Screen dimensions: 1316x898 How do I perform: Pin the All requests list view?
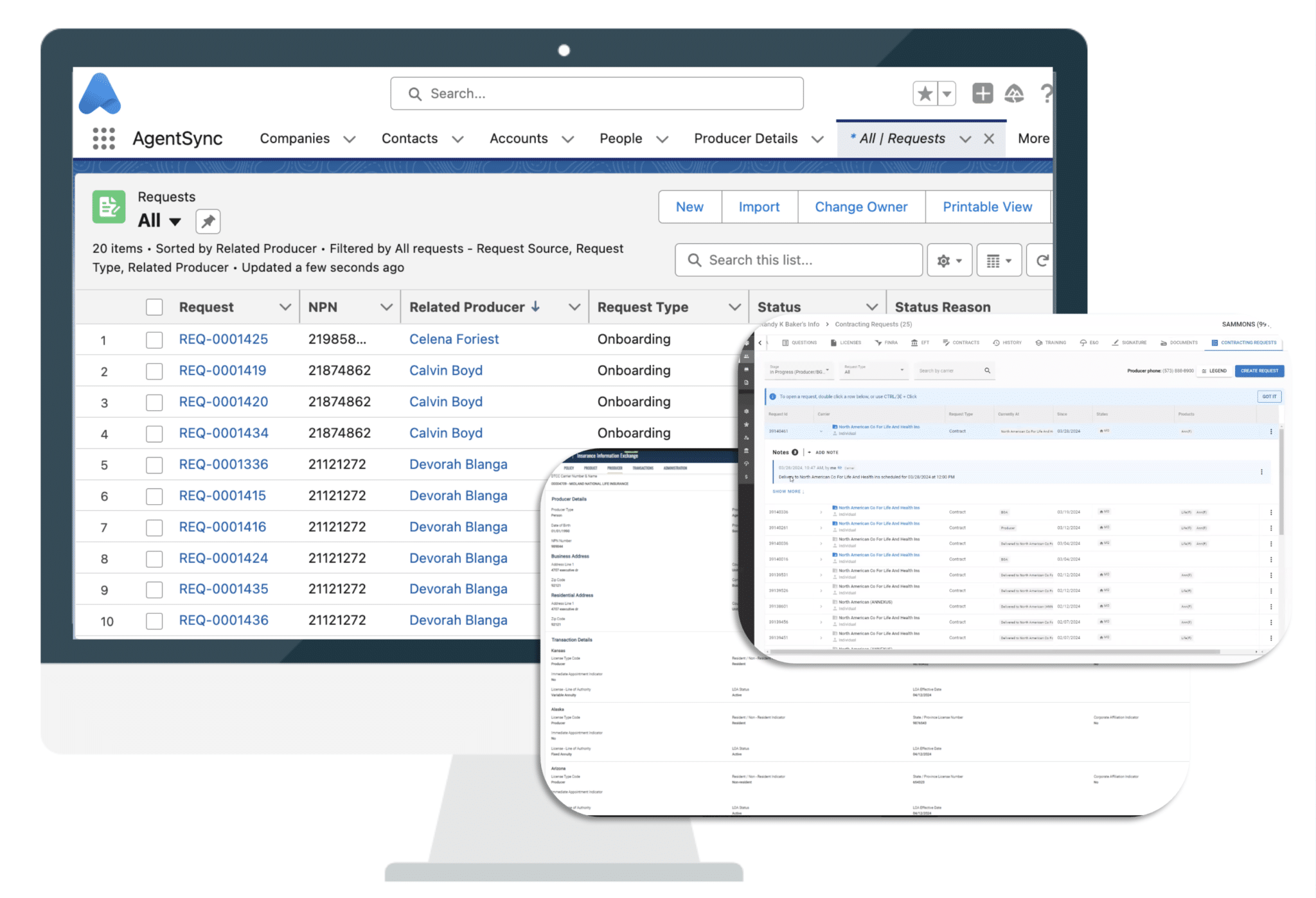[x=207, y=221]
